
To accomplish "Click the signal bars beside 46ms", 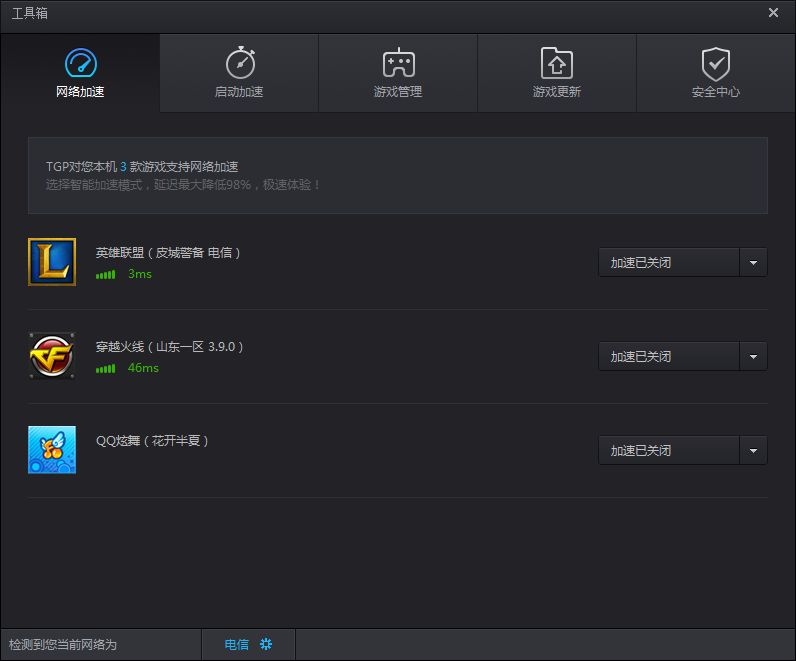I will click(106, 369).
